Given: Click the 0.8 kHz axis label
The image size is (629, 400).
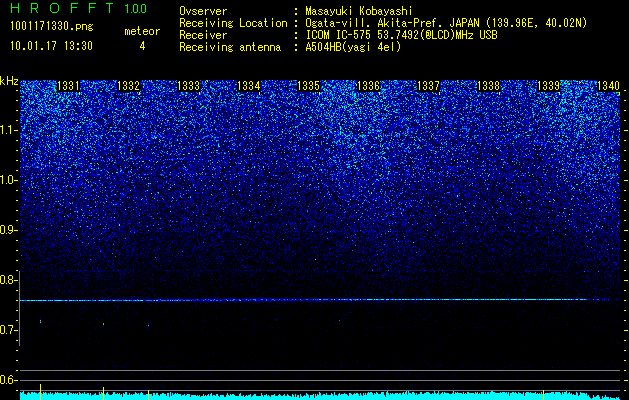Looking at the screenshot, I should click(x=8, y=280).
